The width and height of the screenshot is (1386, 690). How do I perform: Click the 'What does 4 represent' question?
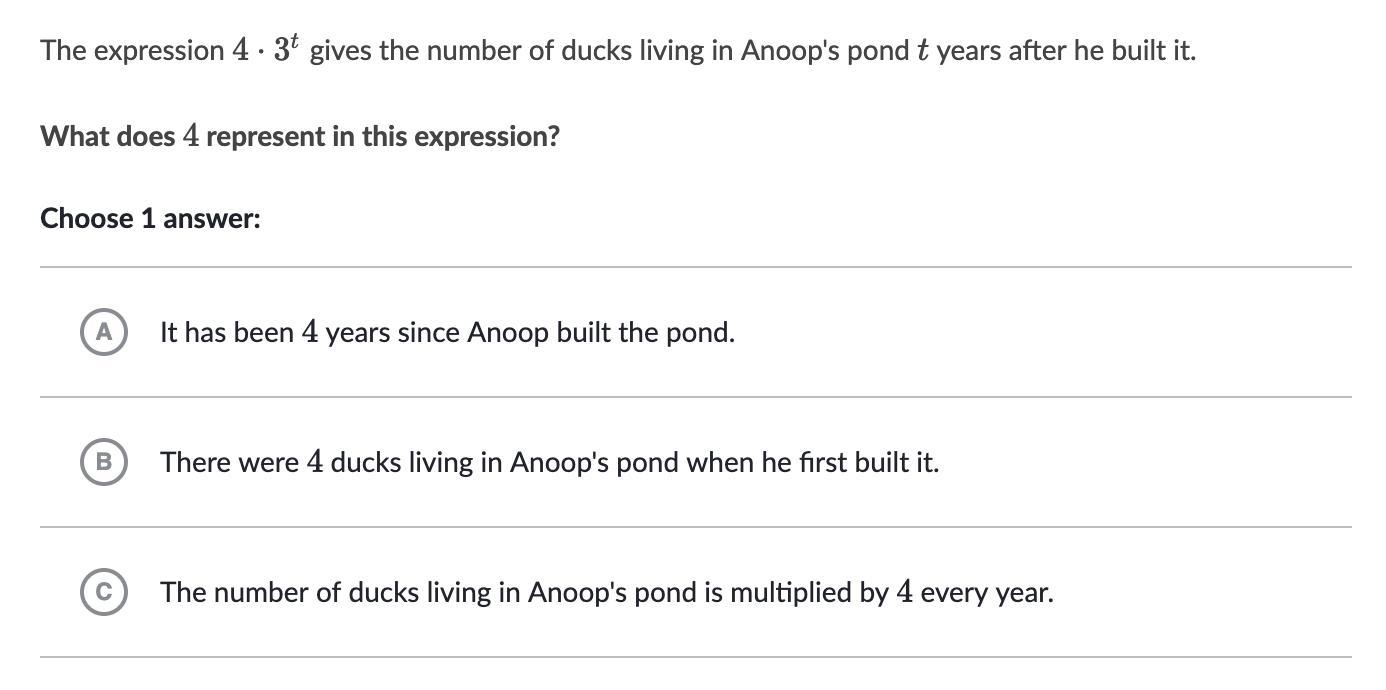point(300,136)
